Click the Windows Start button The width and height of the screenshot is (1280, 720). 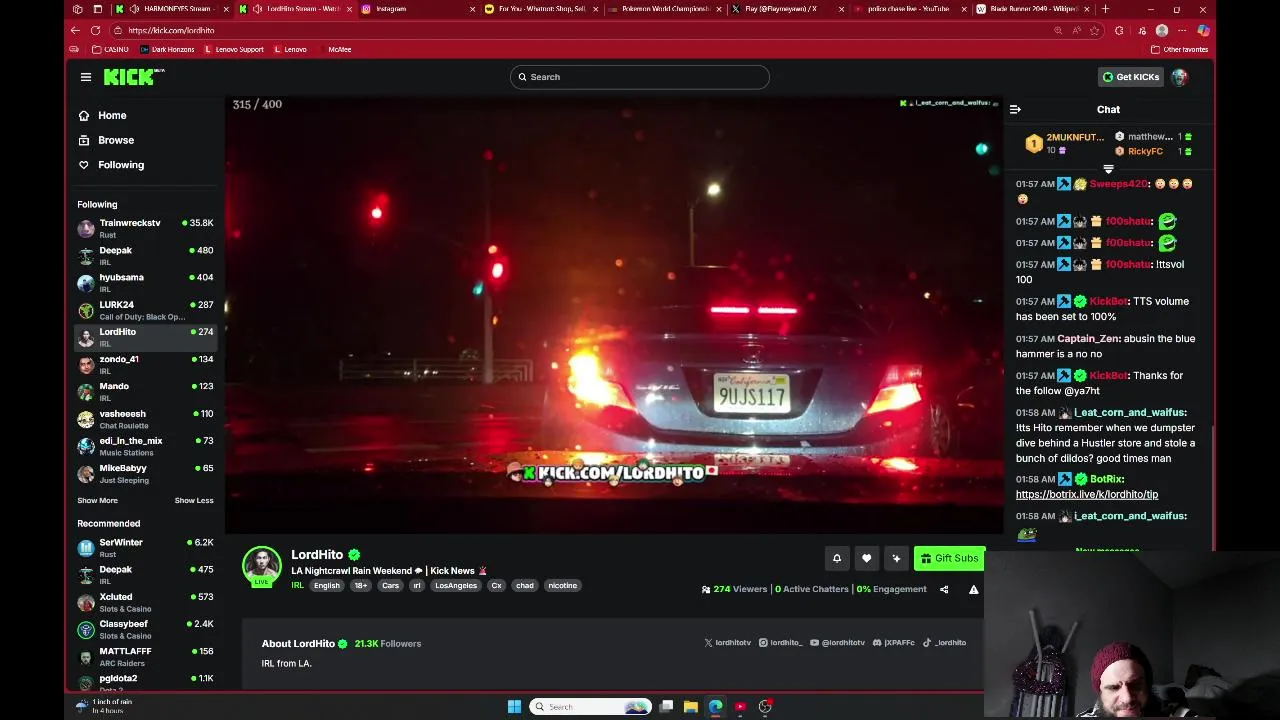click(x=514, y=707)
